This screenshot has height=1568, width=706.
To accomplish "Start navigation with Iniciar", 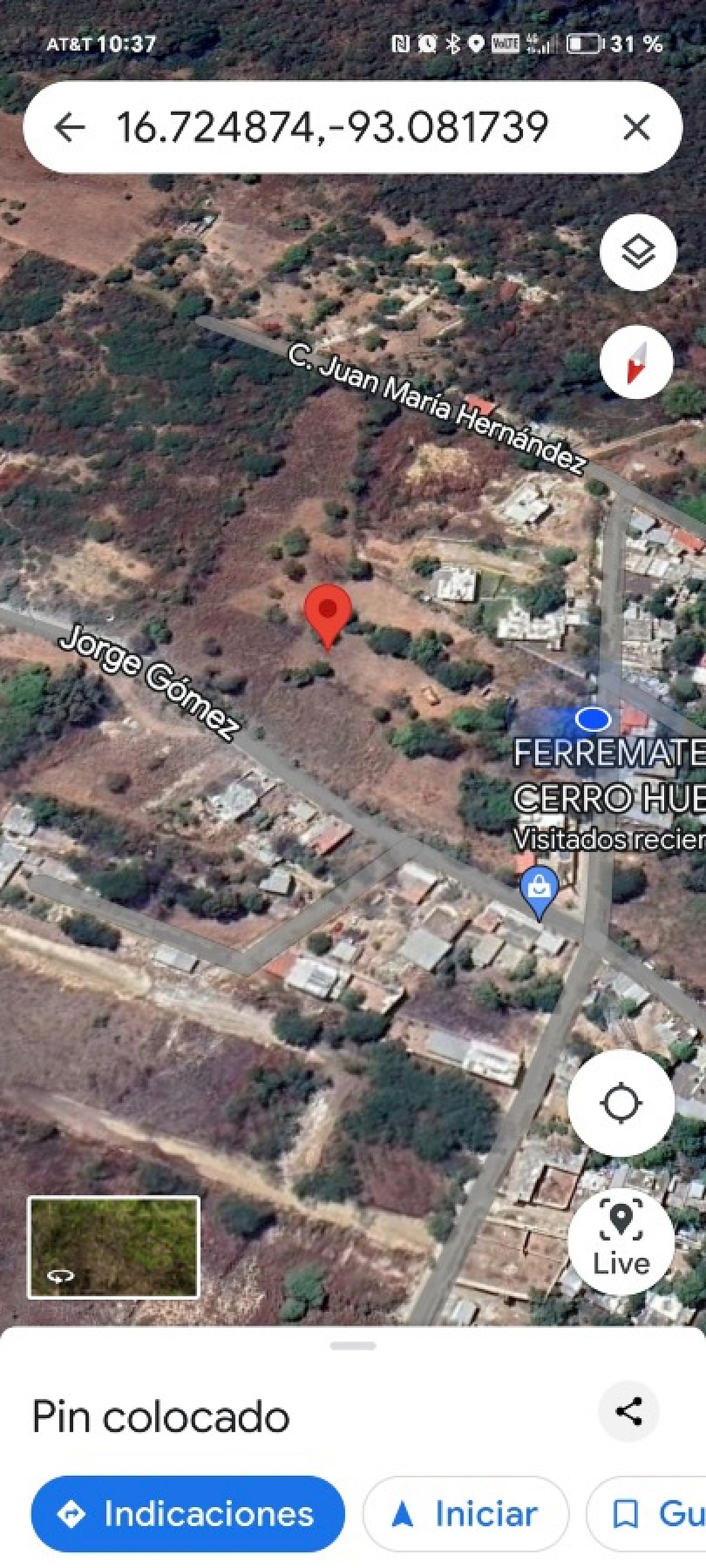I will coord(466,1513).
